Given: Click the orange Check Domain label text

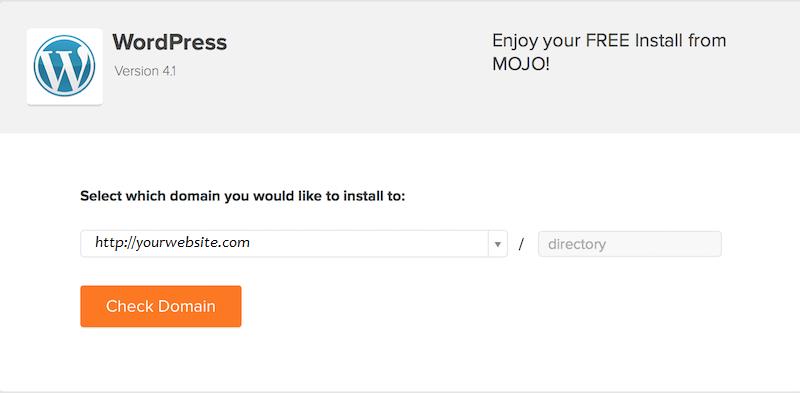Looking at the screenshot, I should point(161,306).
